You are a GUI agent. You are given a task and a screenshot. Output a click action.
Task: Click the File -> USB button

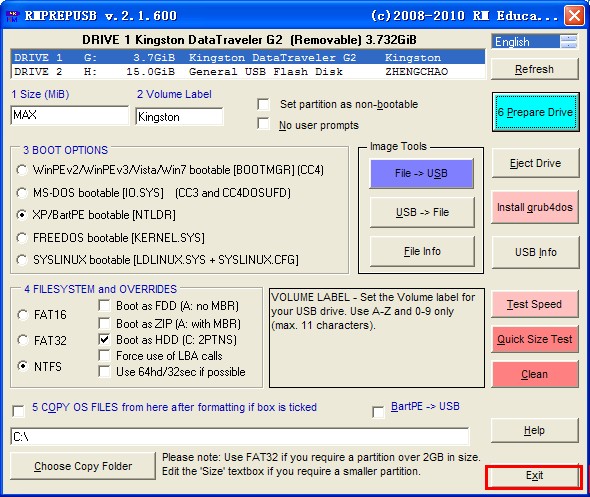click(421, 173)
